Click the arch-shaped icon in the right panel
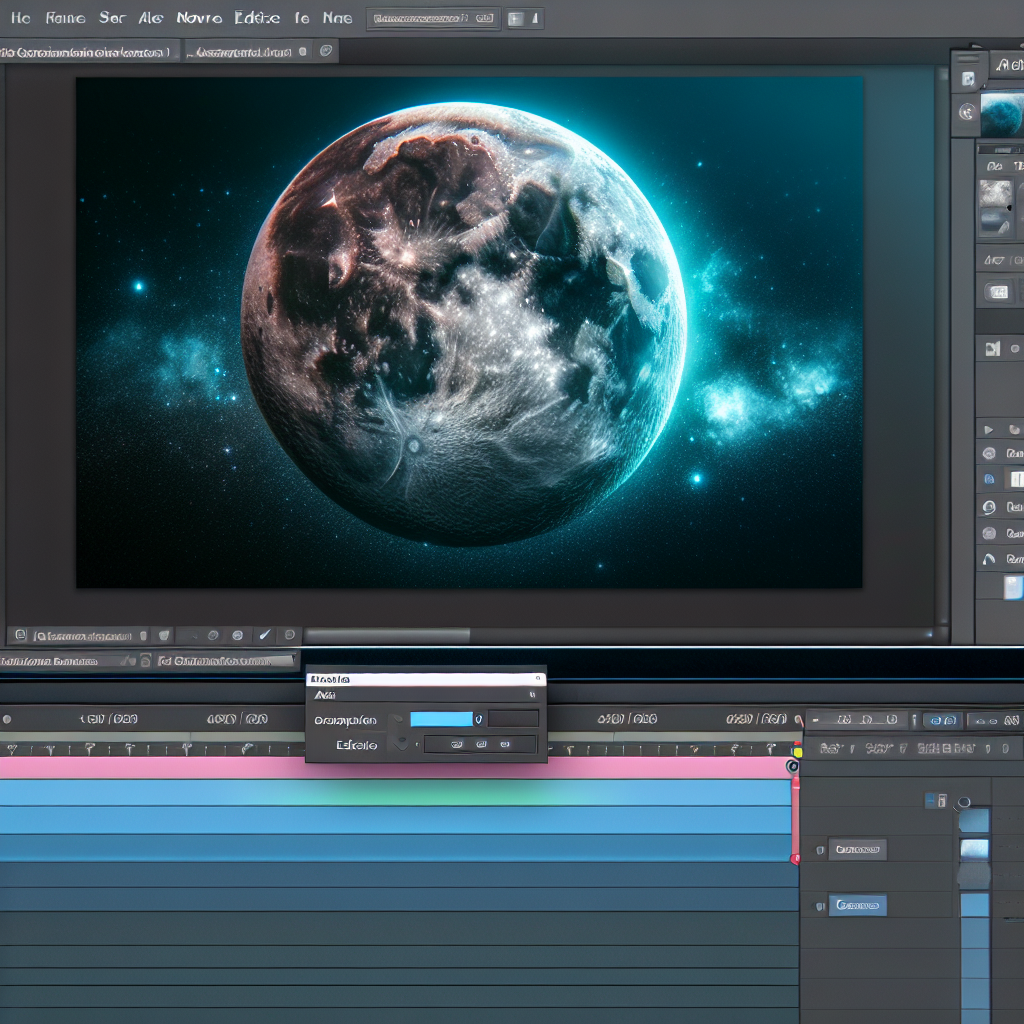 pyautogui.click(x=989, y=559)
